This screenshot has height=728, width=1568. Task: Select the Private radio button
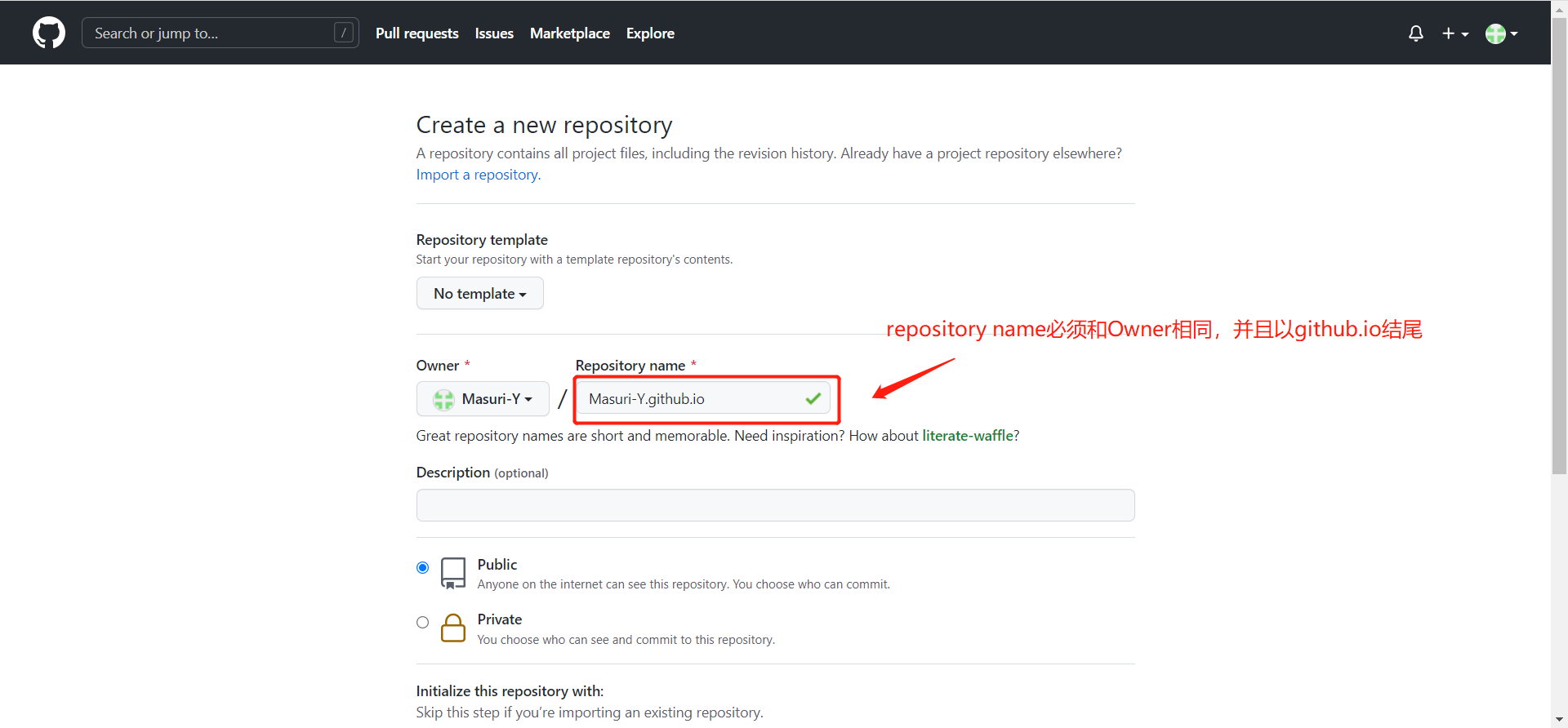click(422, 622)
